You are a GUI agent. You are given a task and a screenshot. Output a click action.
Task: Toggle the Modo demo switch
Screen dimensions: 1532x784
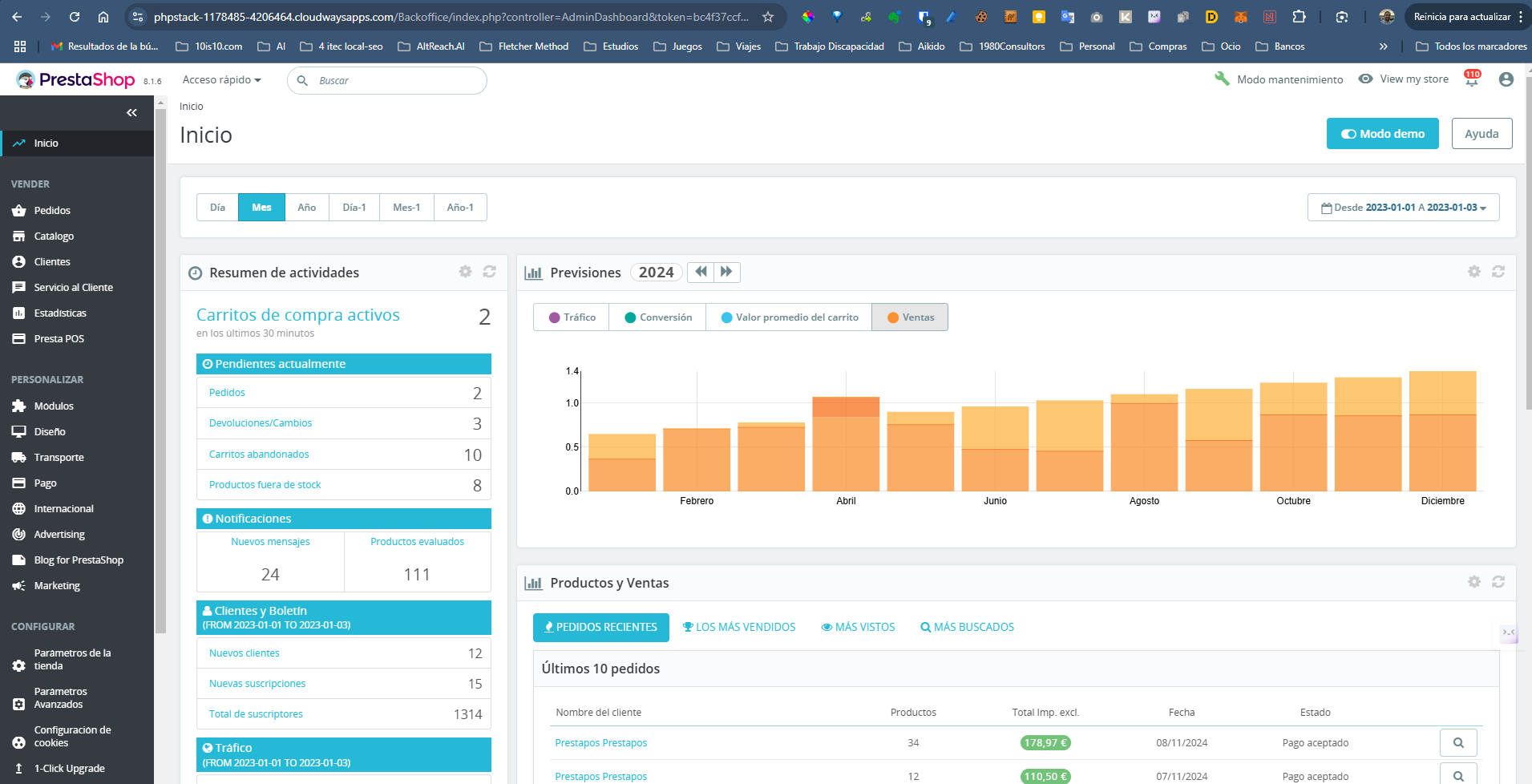pyautogui.click(x=1382, y=134)
